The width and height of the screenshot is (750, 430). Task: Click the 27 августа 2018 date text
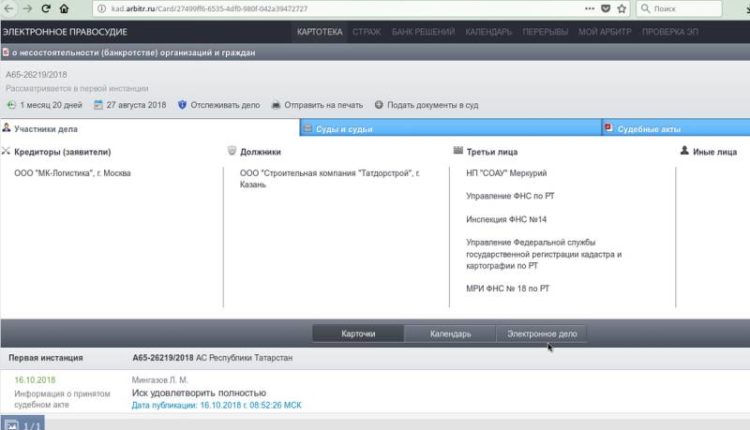pyautogui.click(x=136, y=105)
